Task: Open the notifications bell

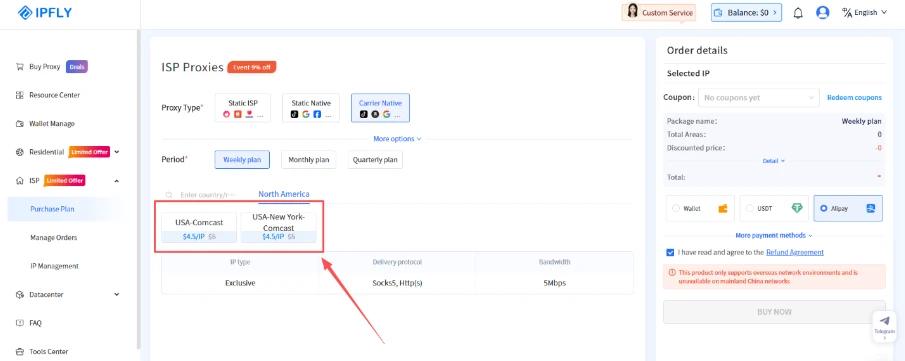Action: (x=798, y=13)
